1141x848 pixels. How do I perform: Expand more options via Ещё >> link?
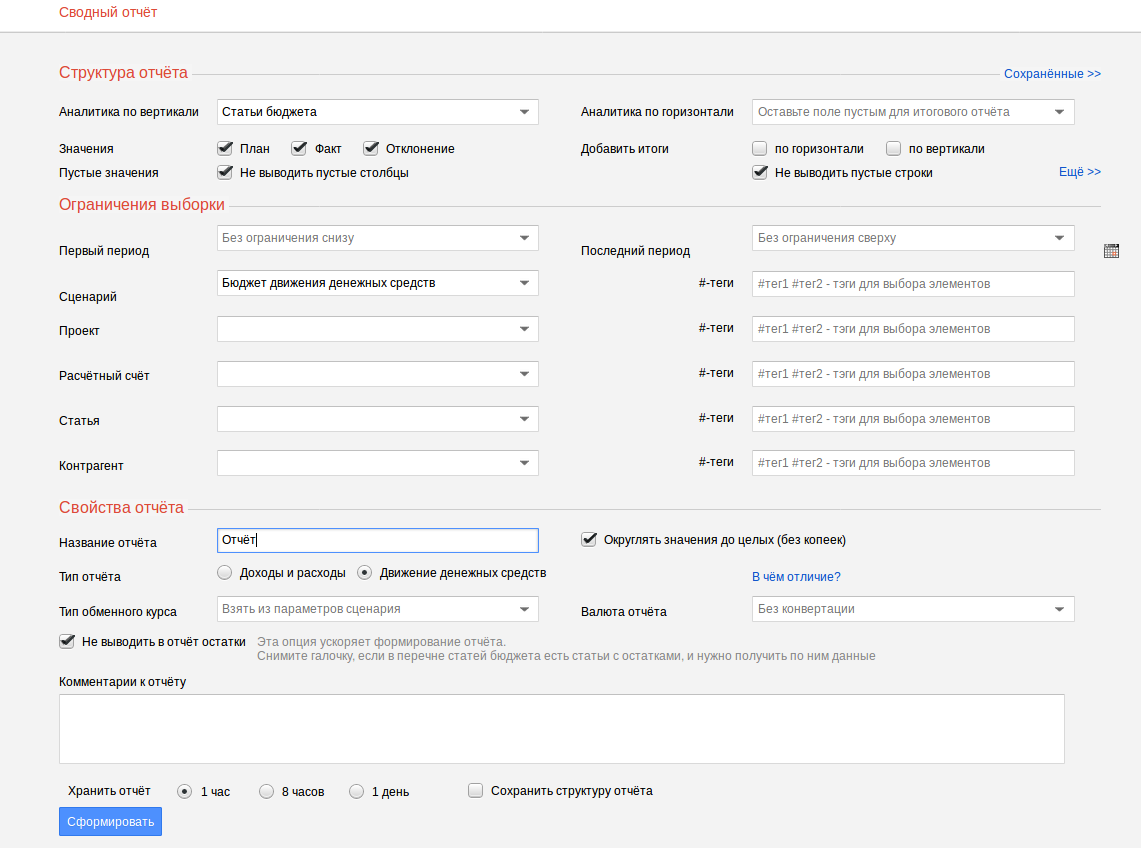(x=1080, y=172)
